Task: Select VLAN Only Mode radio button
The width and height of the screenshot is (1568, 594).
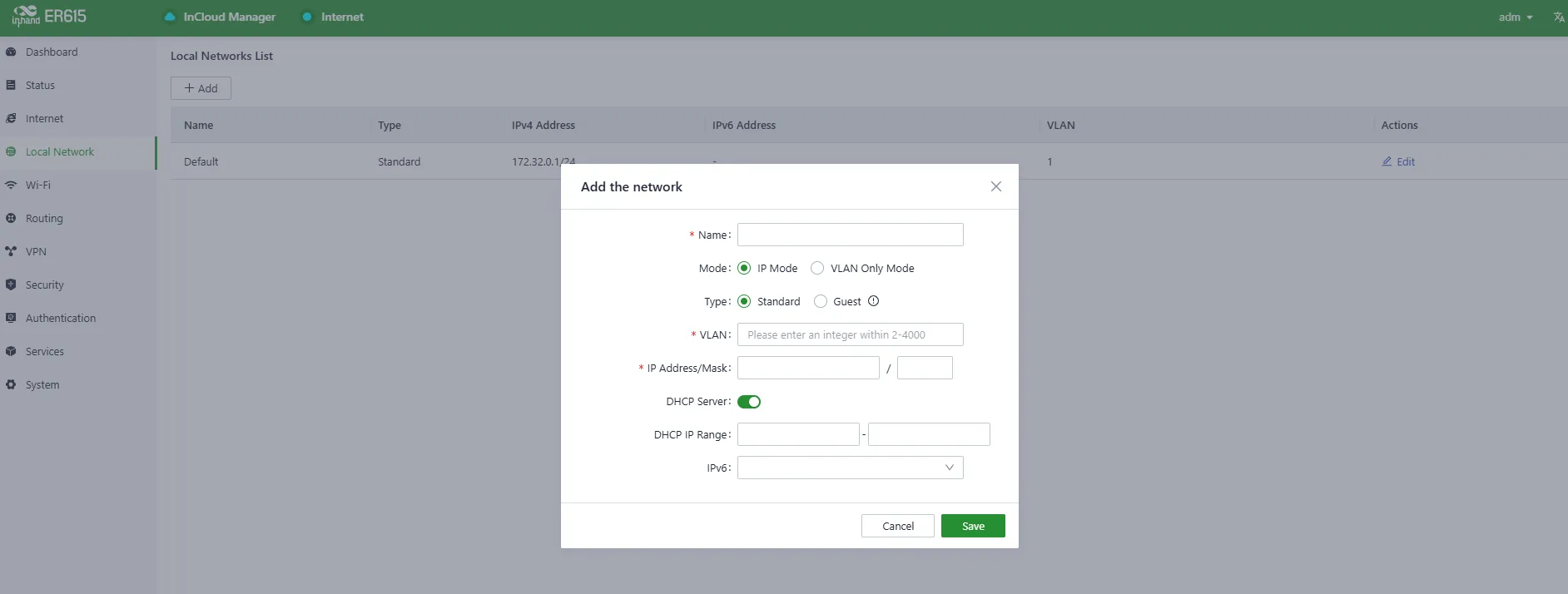Action: [817, 268]
